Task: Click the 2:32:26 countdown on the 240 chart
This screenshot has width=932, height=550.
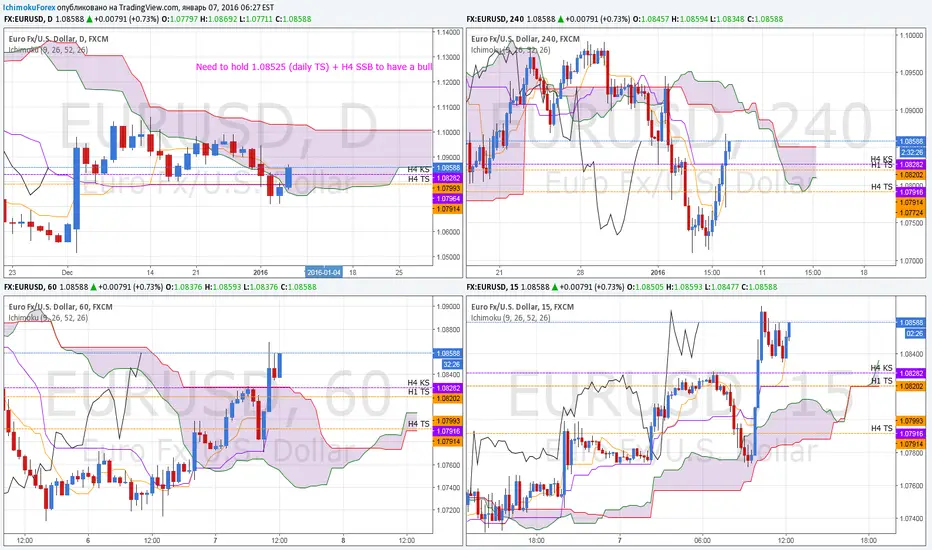Action: click(x=911, y=152)
